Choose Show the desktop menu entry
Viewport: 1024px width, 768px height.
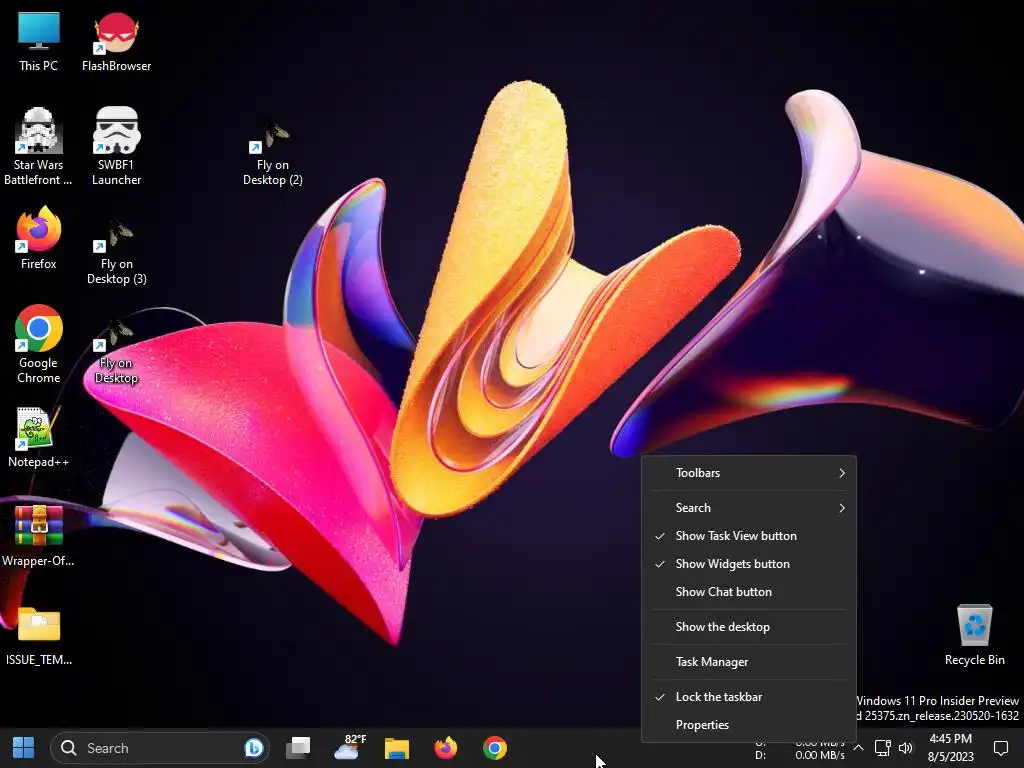click(x=748, y=627)
